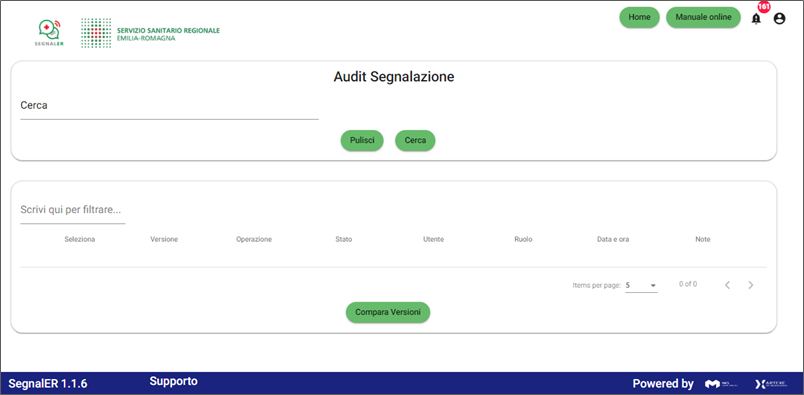Image resolution: width=804 pixels, height=395 pixels.
Task: Click the Pulisci button
Action: click(x=362, y=141)
